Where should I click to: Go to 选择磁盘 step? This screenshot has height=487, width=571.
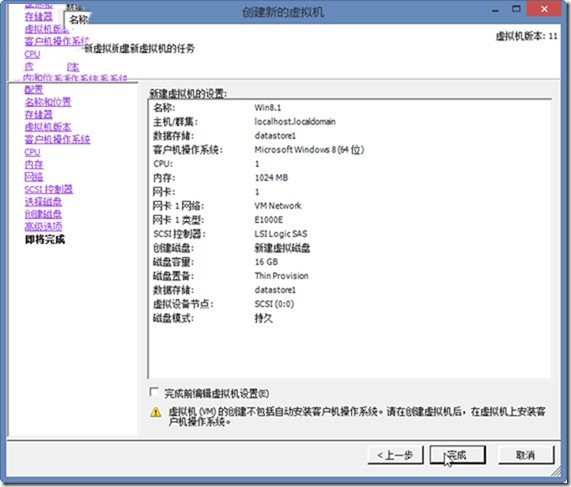pos(43,201)
